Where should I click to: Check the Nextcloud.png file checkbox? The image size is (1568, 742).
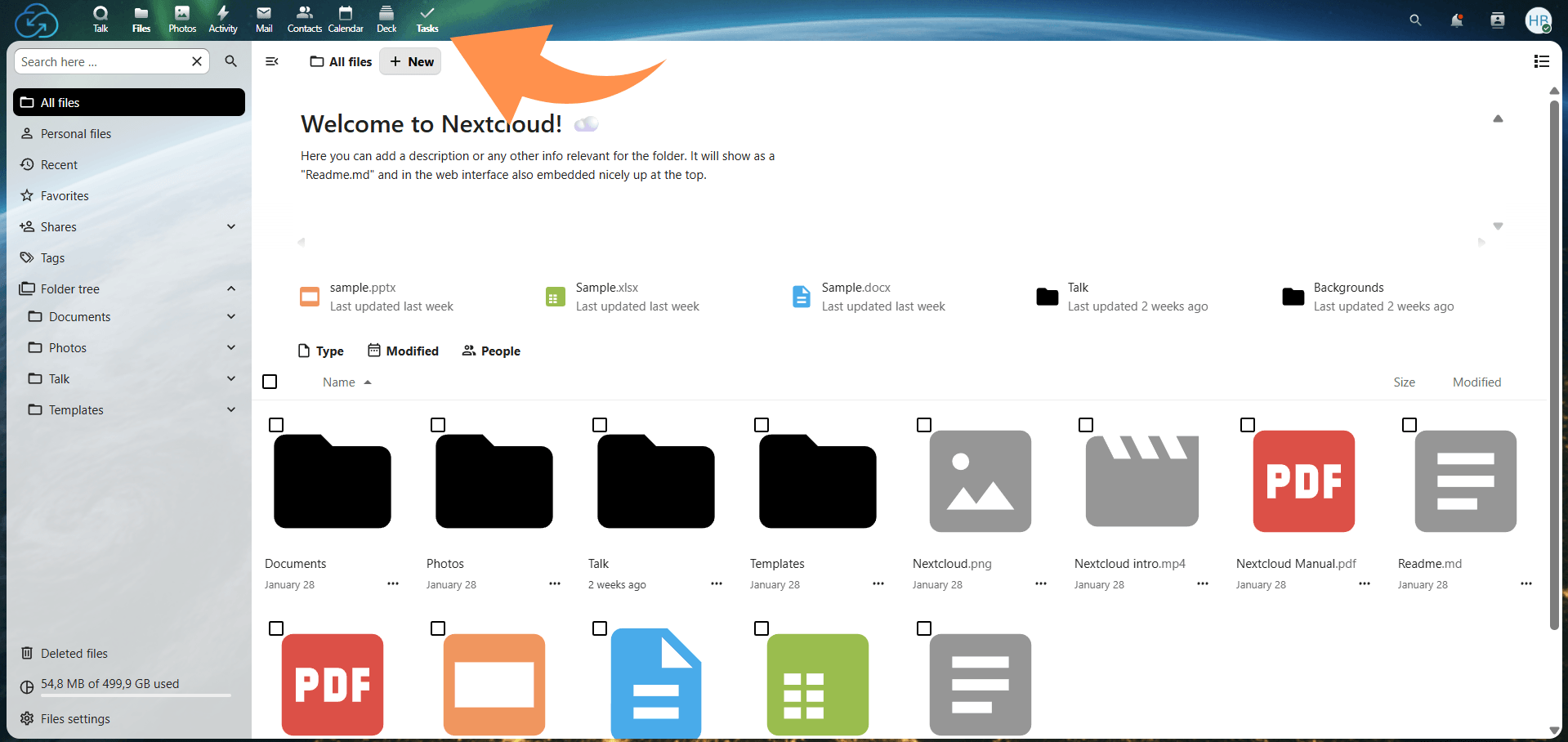point(923,425)
